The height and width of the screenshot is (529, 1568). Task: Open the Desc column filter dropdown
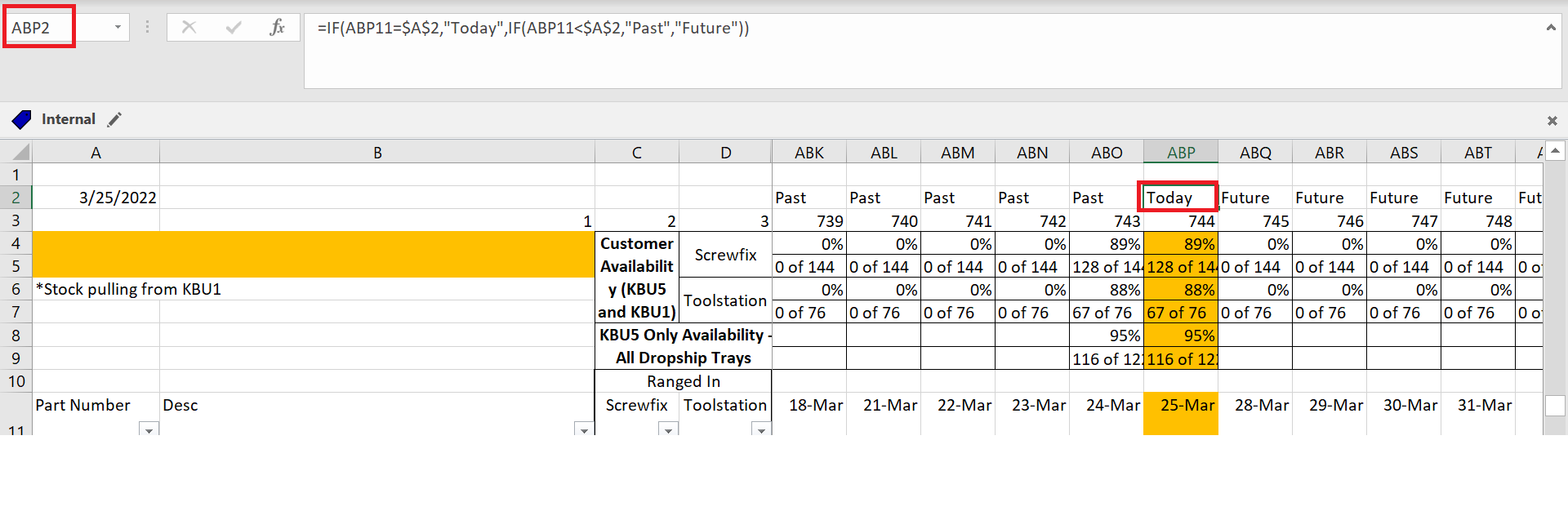[584, 429]
